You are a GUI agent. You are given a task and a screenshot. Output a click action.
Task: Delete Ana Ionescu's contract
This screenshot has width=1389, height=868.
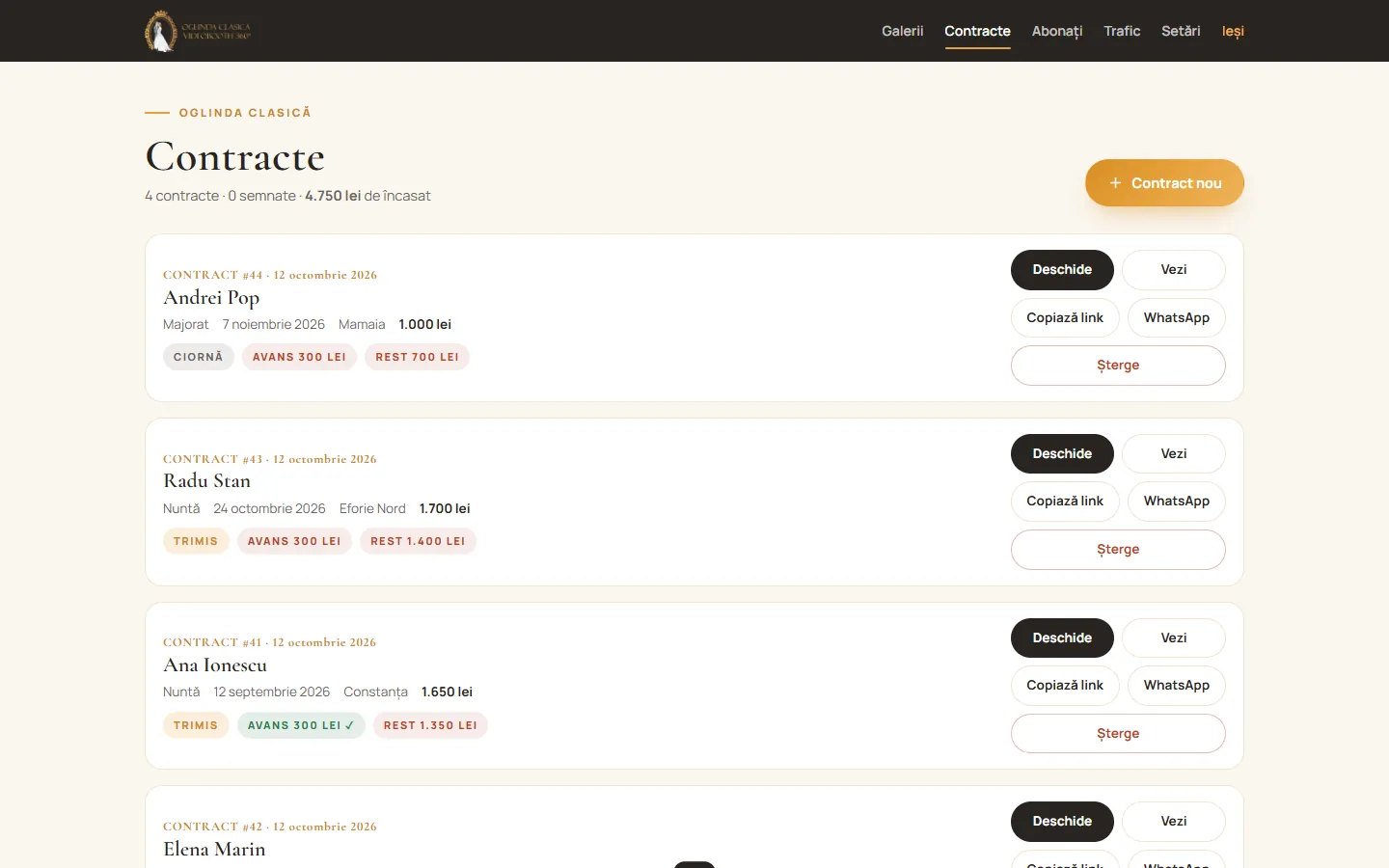coord(1118,734)
